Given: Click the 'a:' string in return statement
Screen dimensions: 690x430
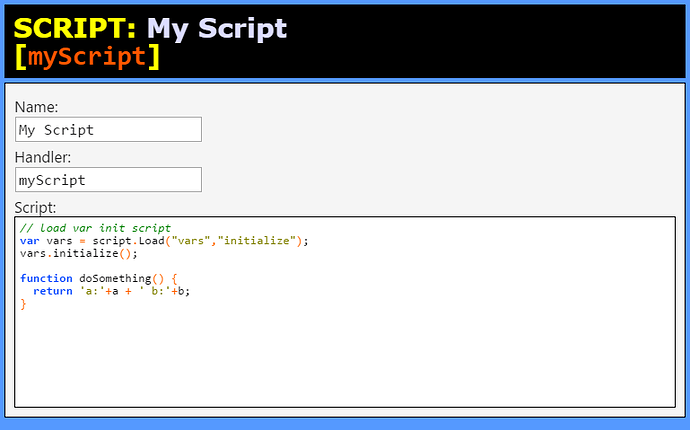Looking at the screenshot, I should click(x=92, y=291).
